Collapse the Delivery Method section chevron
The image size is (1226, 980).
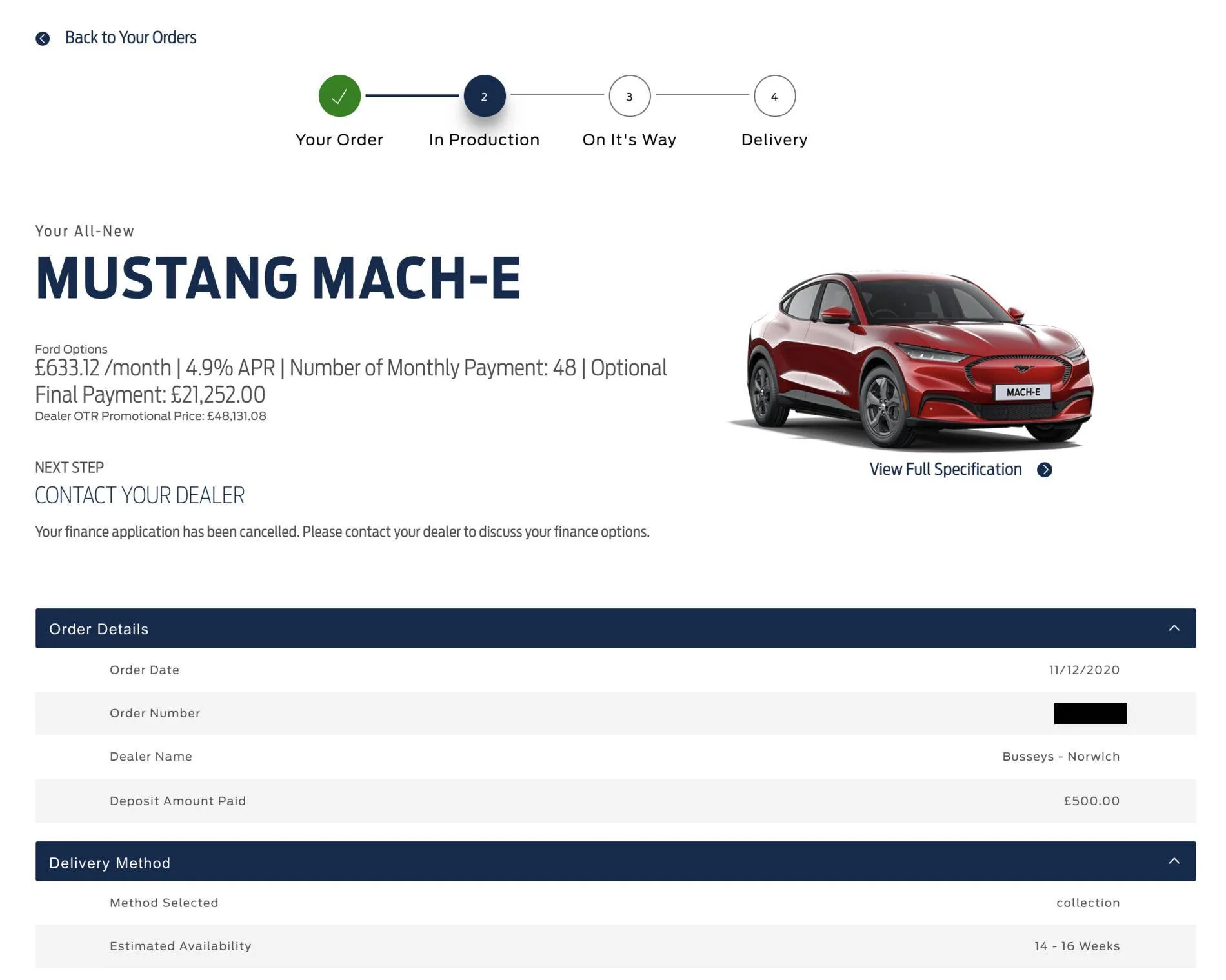(x=1174, y=861)
